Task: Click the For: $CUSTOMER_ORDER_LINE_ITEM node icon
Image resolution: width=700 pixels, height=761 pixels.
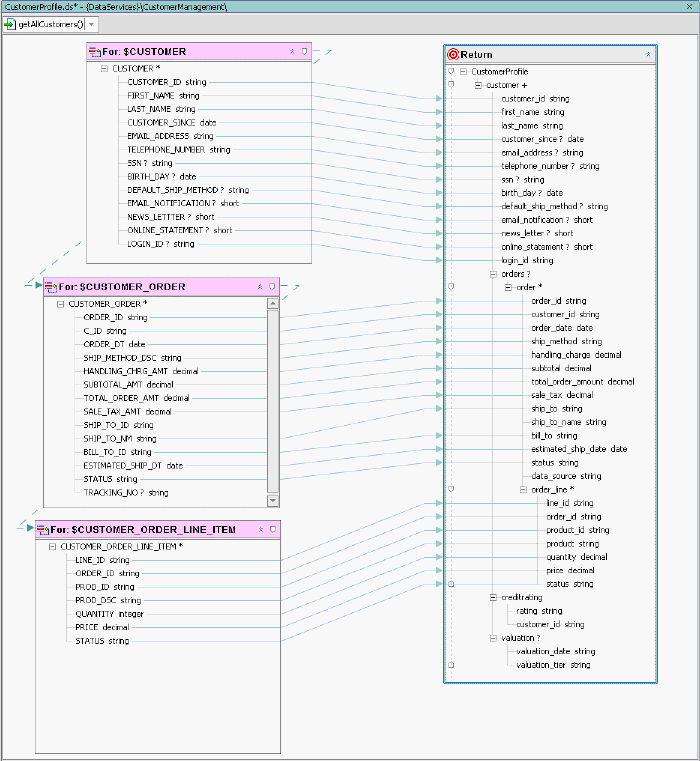Action: pos(43,529)
